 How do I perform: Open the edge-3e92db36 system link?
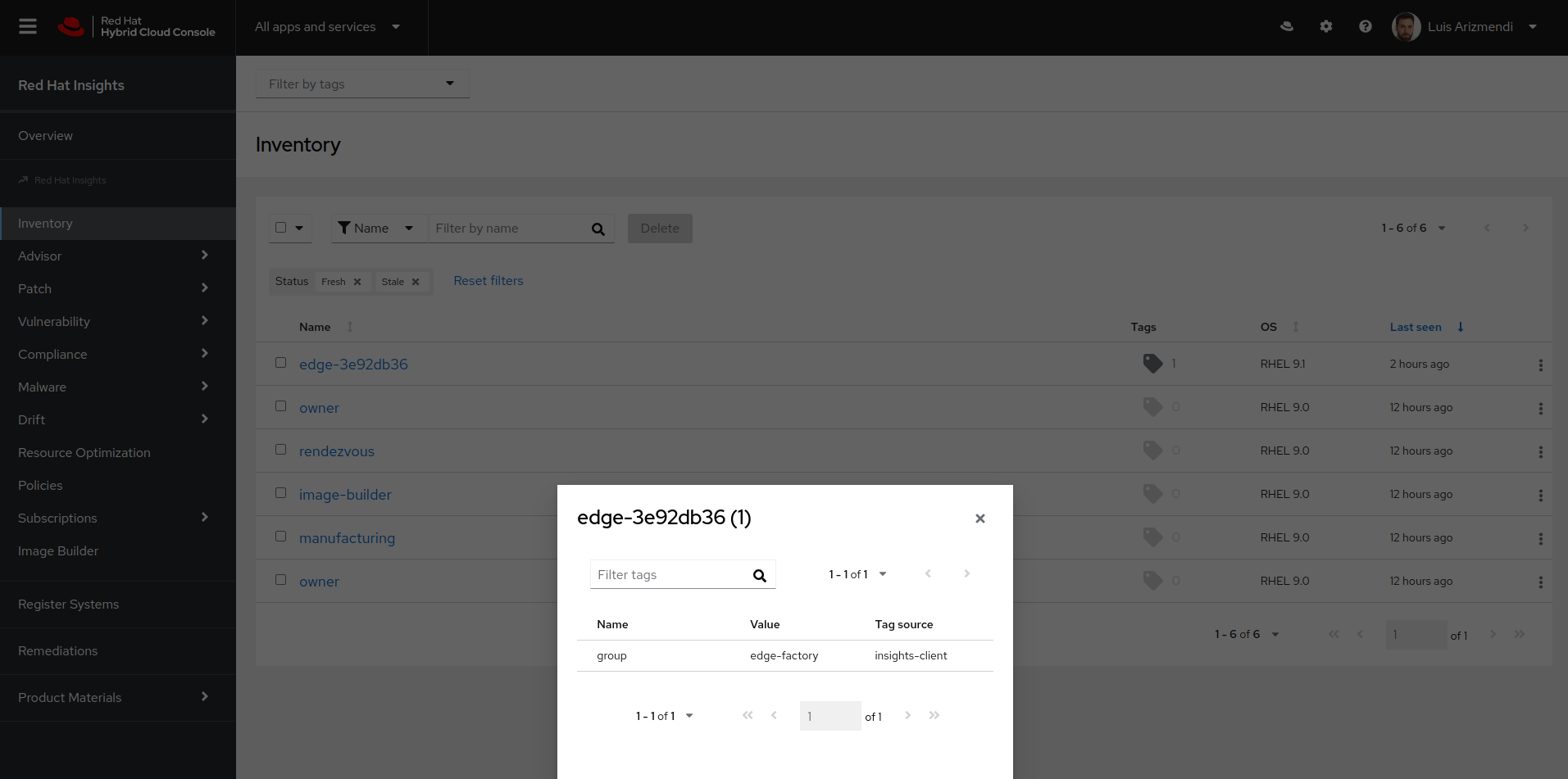tap(353, 365)
